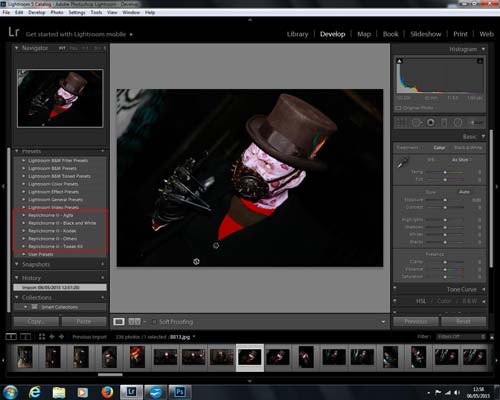Expand Replichrome II - Kodak preset folder
The width and height of the screenshot is (500, 400).
click(x=24, y=231)
